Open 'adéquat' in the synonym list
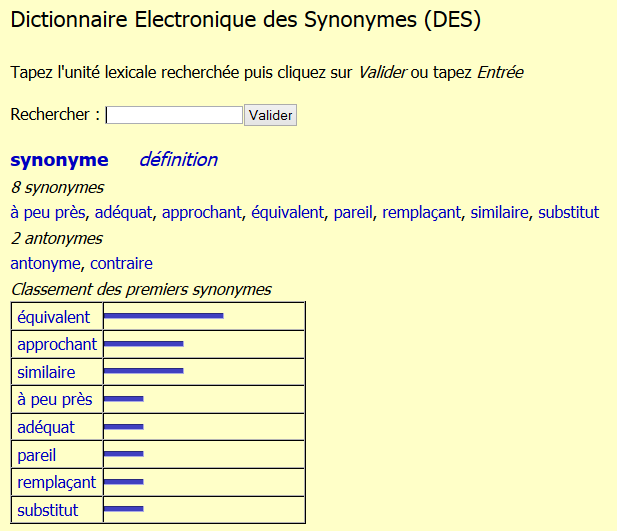 (x=124, y=212)
